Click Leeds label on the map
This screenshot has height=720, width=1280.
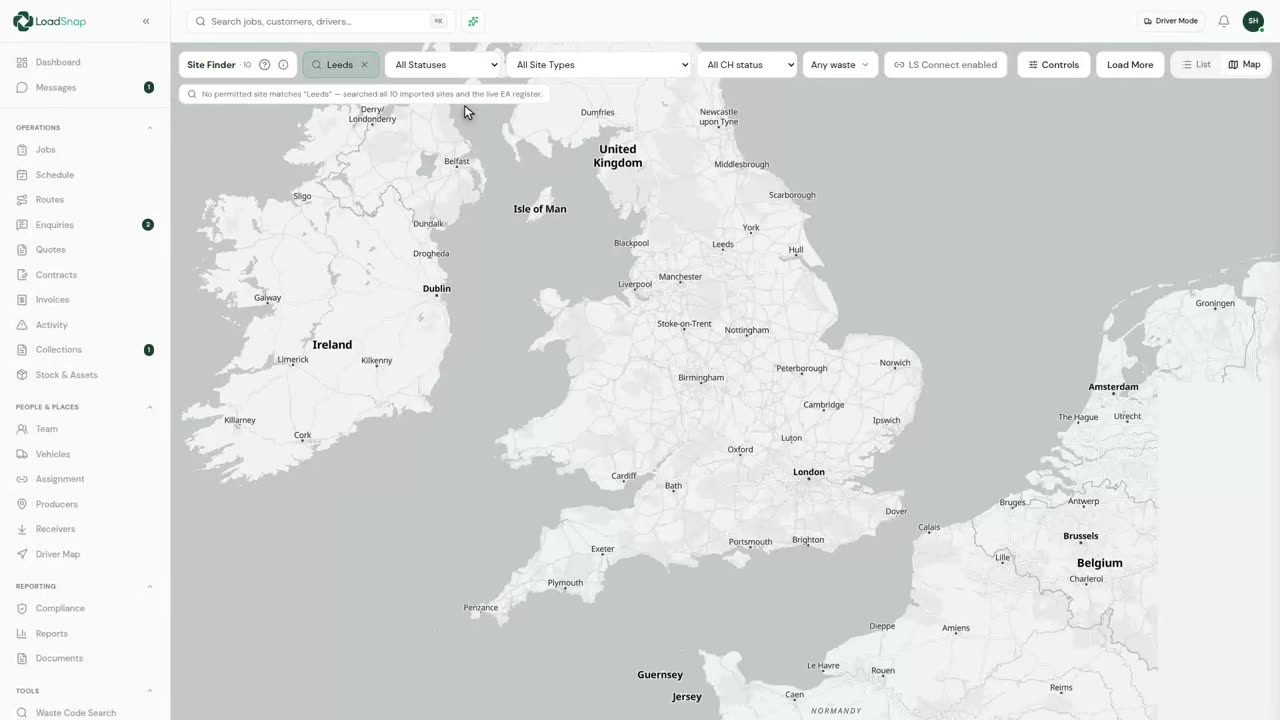point(723,244)
